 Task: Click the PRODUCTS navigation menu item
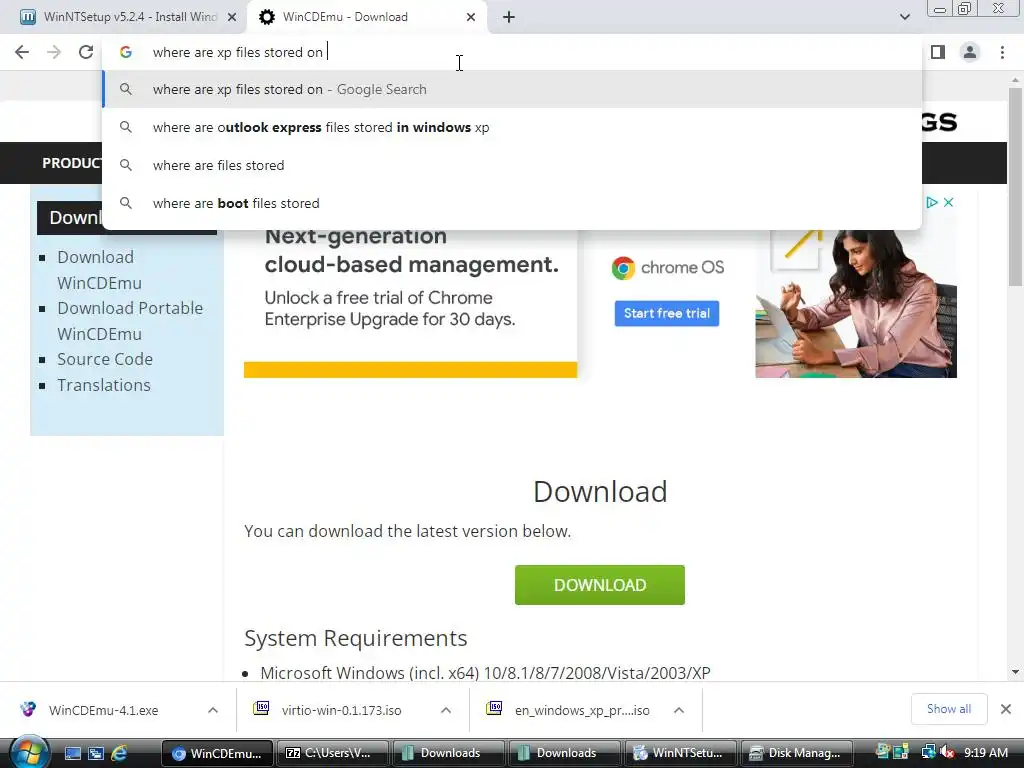point(71,163)
